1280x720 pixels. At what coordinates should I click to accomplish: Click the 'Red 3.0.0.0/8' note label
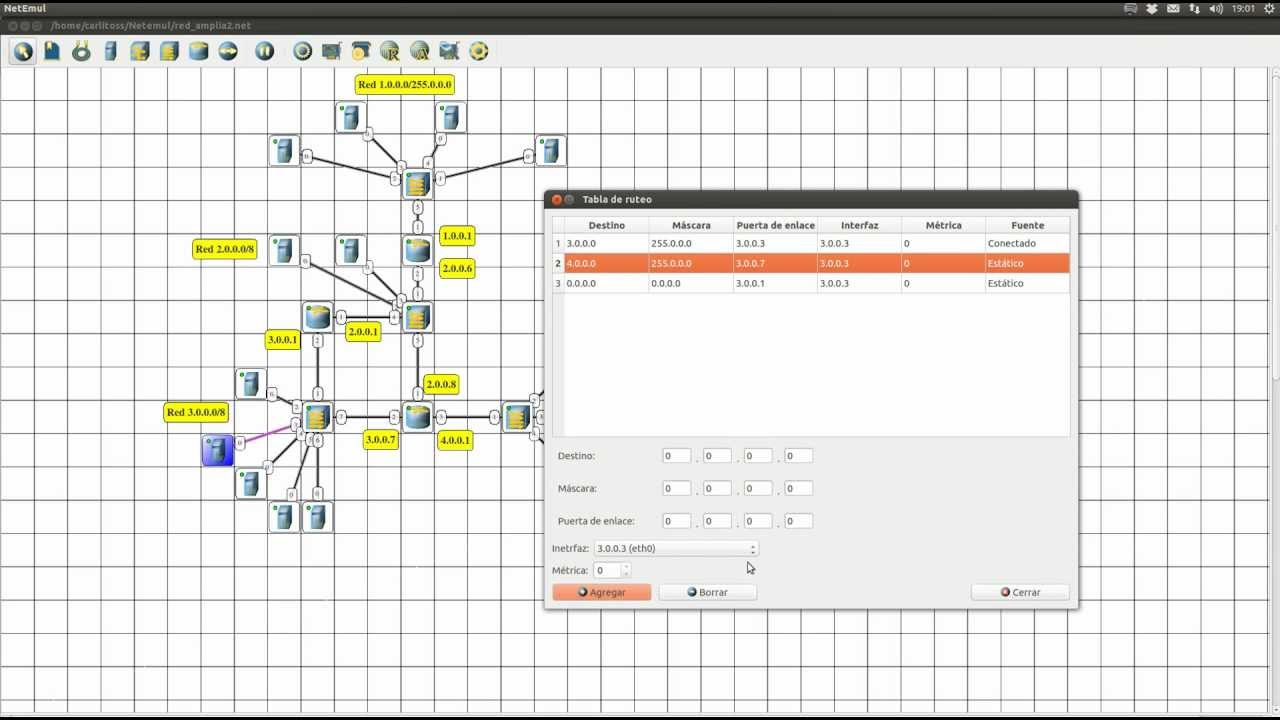click(197, 412)
